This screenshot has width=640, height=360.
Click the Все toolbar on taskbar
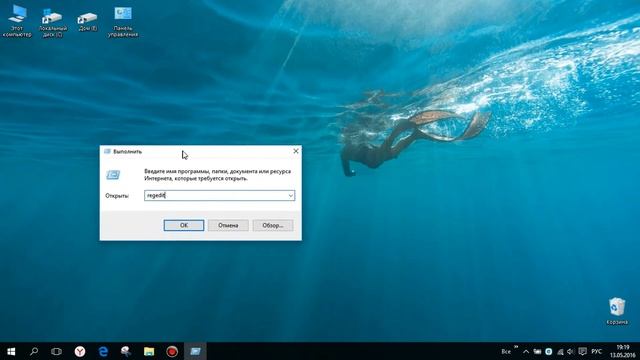point(506,351)
